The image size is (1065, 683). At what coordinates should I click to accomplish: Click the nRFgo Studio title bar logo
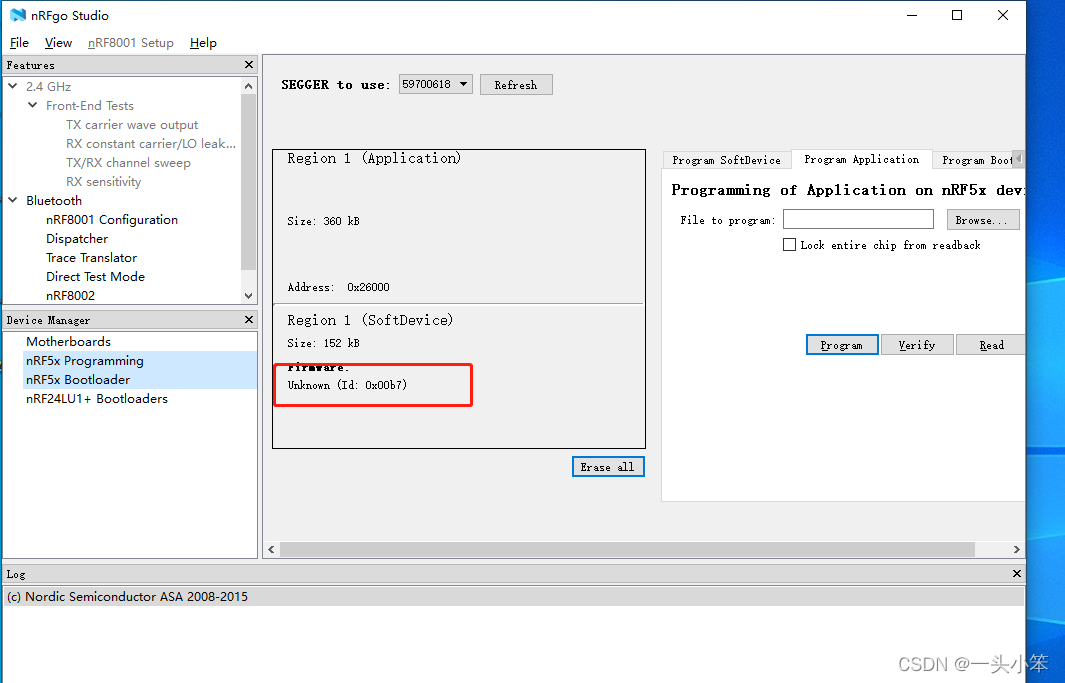18,15
